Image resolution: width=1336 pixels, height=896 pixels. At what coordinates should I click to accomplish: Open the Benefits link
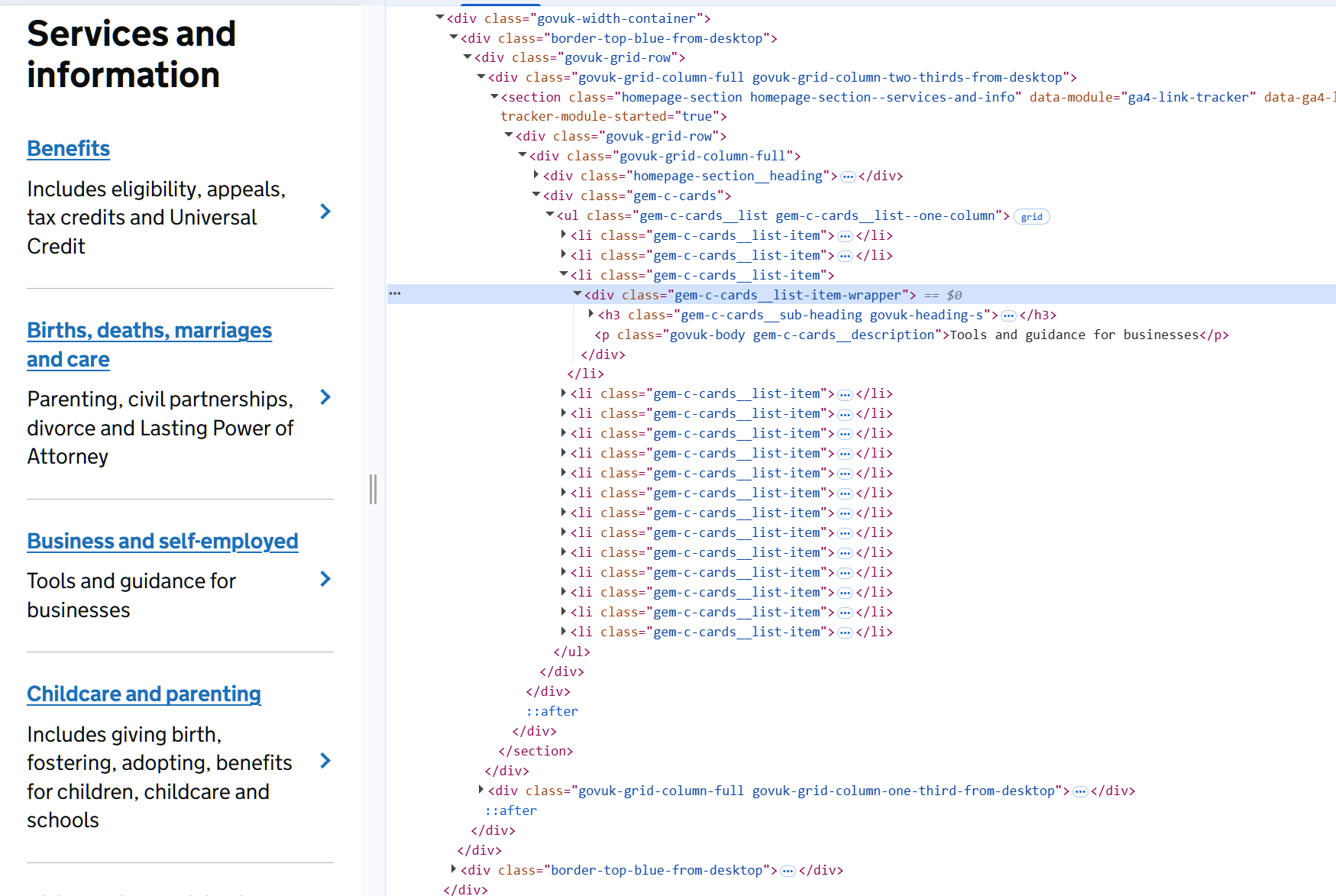coord(69,149)
